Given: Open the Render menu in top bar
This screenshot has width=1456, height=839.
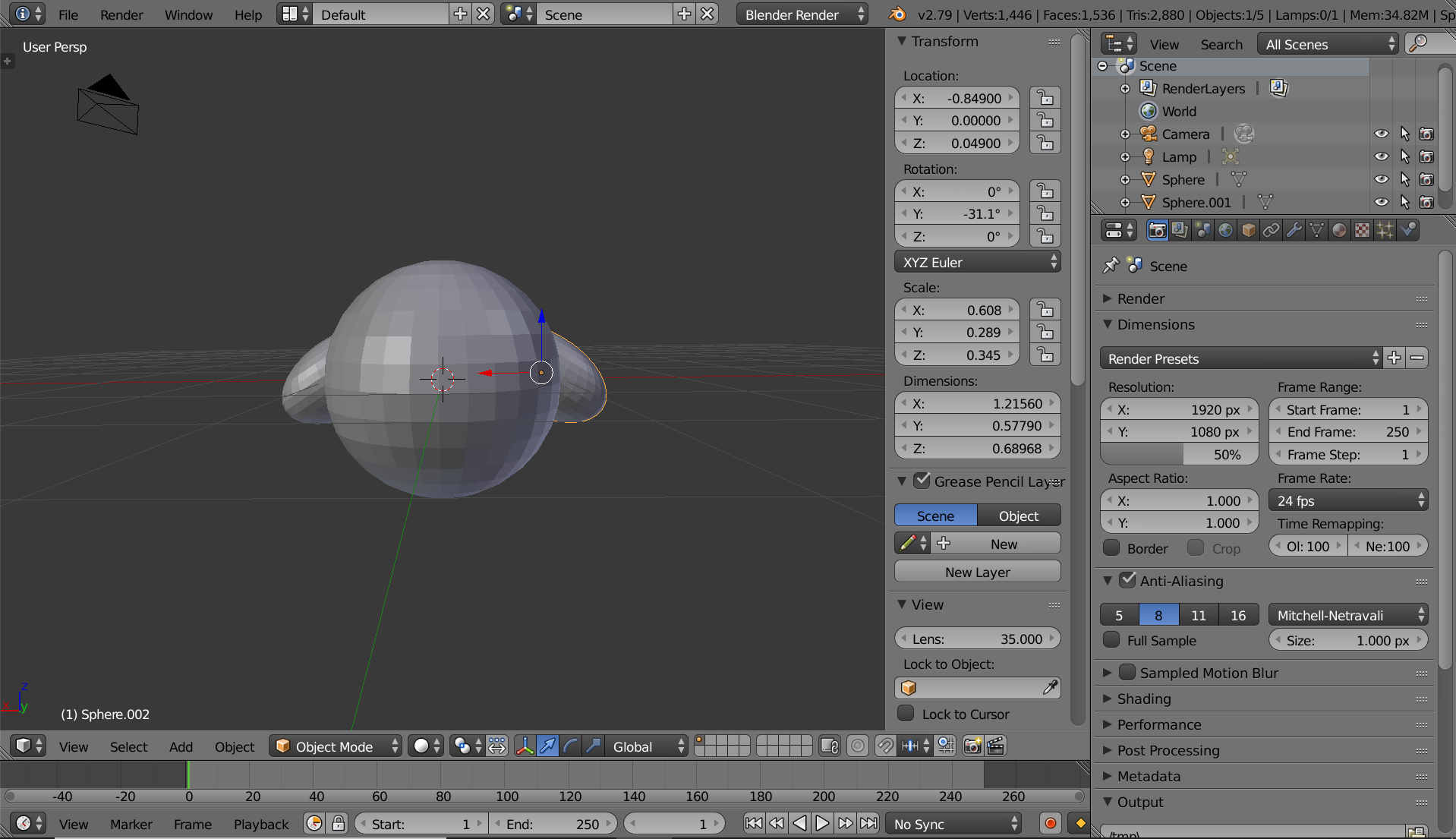Looking at the screenshot, I should (x=121, y=14).
